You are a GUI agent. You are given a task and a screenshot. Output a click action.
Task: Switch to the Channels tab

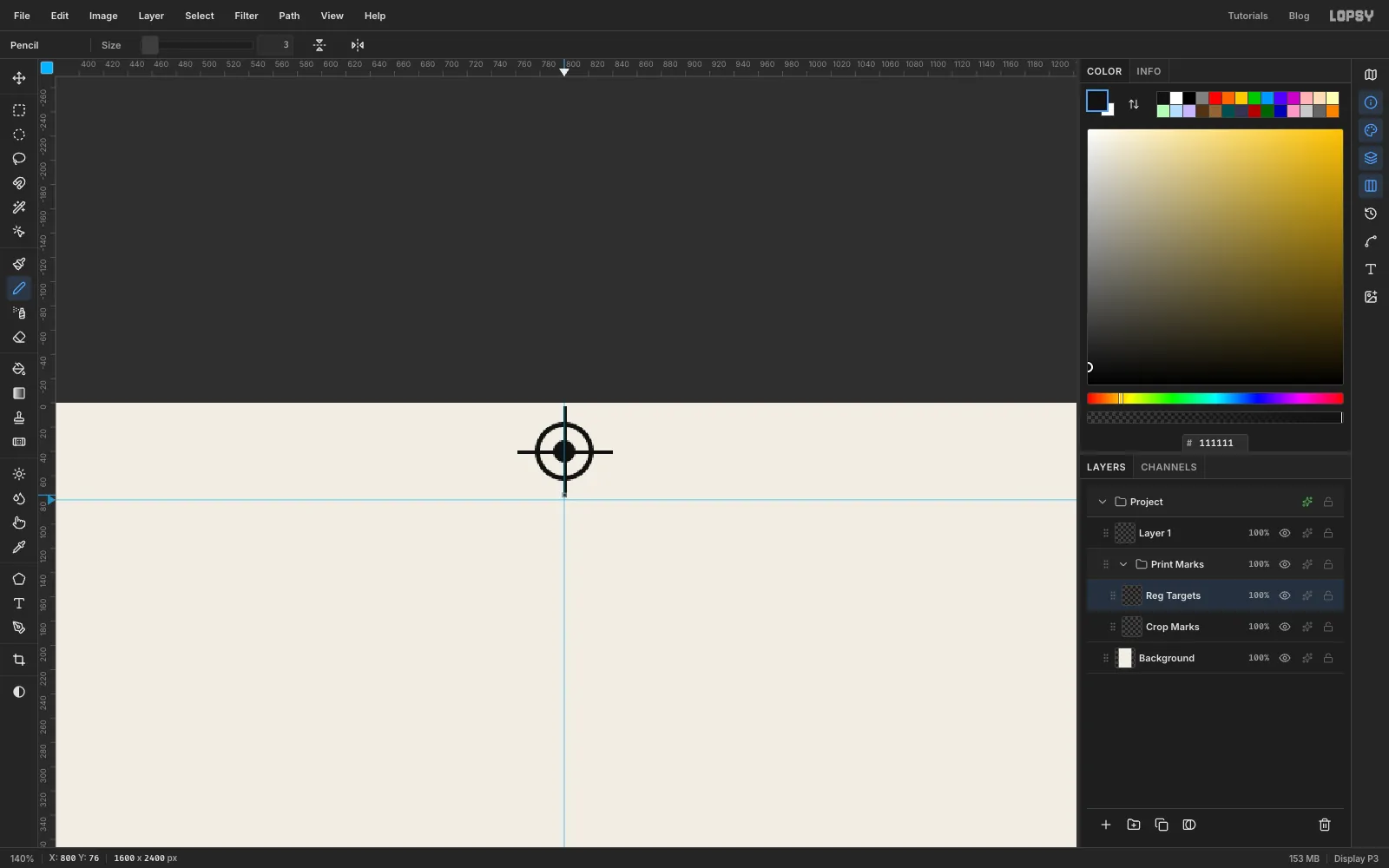[1168, 467]
